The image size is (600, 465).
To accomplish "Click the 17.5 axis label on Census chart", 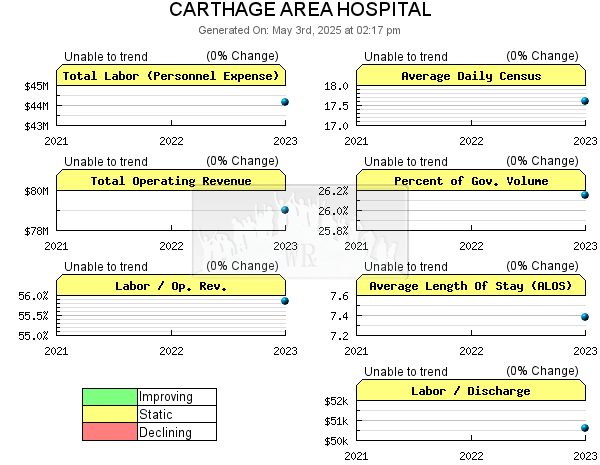I will point(336,106).
